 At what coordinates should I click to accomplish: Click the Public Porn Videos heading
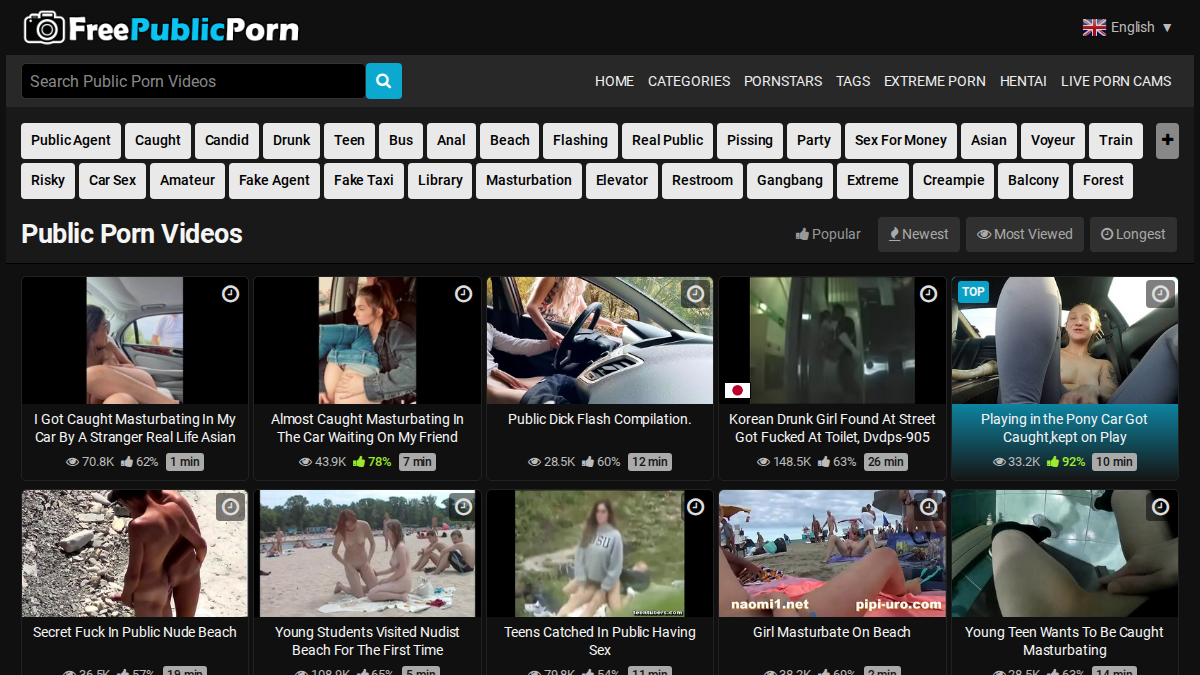click(132, 234)
